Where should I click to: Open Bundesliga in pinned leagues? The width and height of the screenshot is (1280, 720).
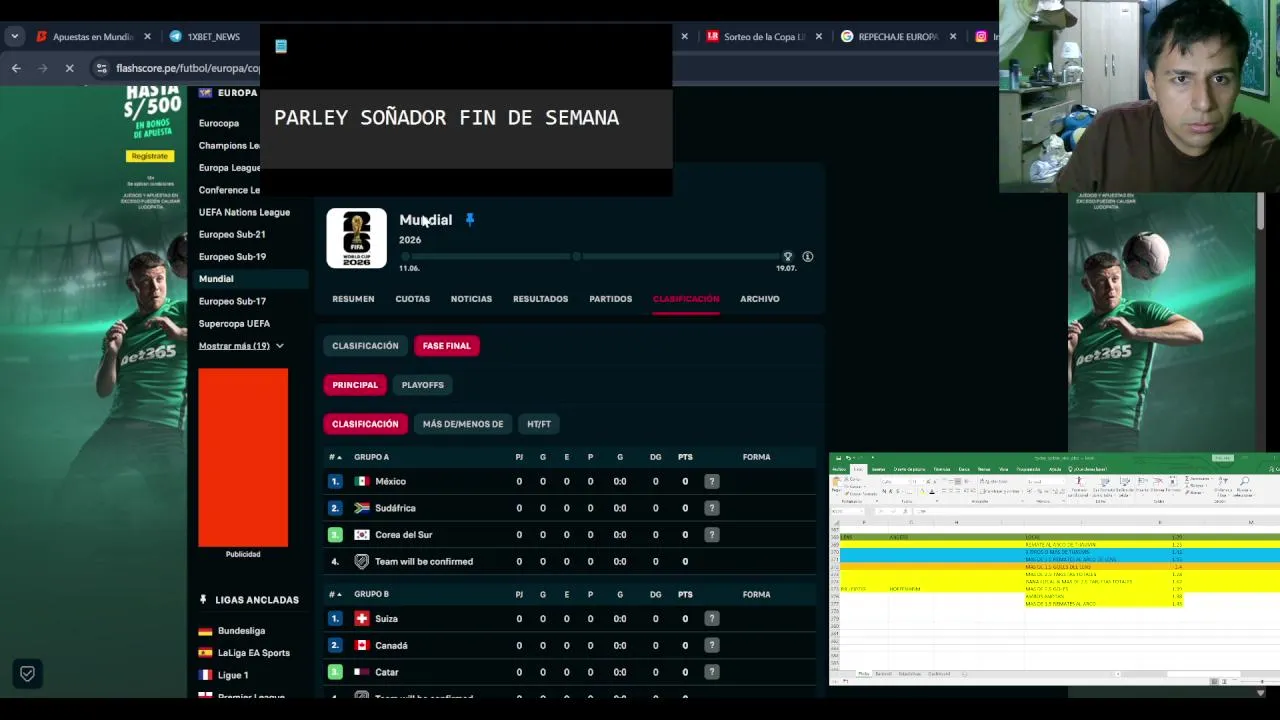(241, 631)
